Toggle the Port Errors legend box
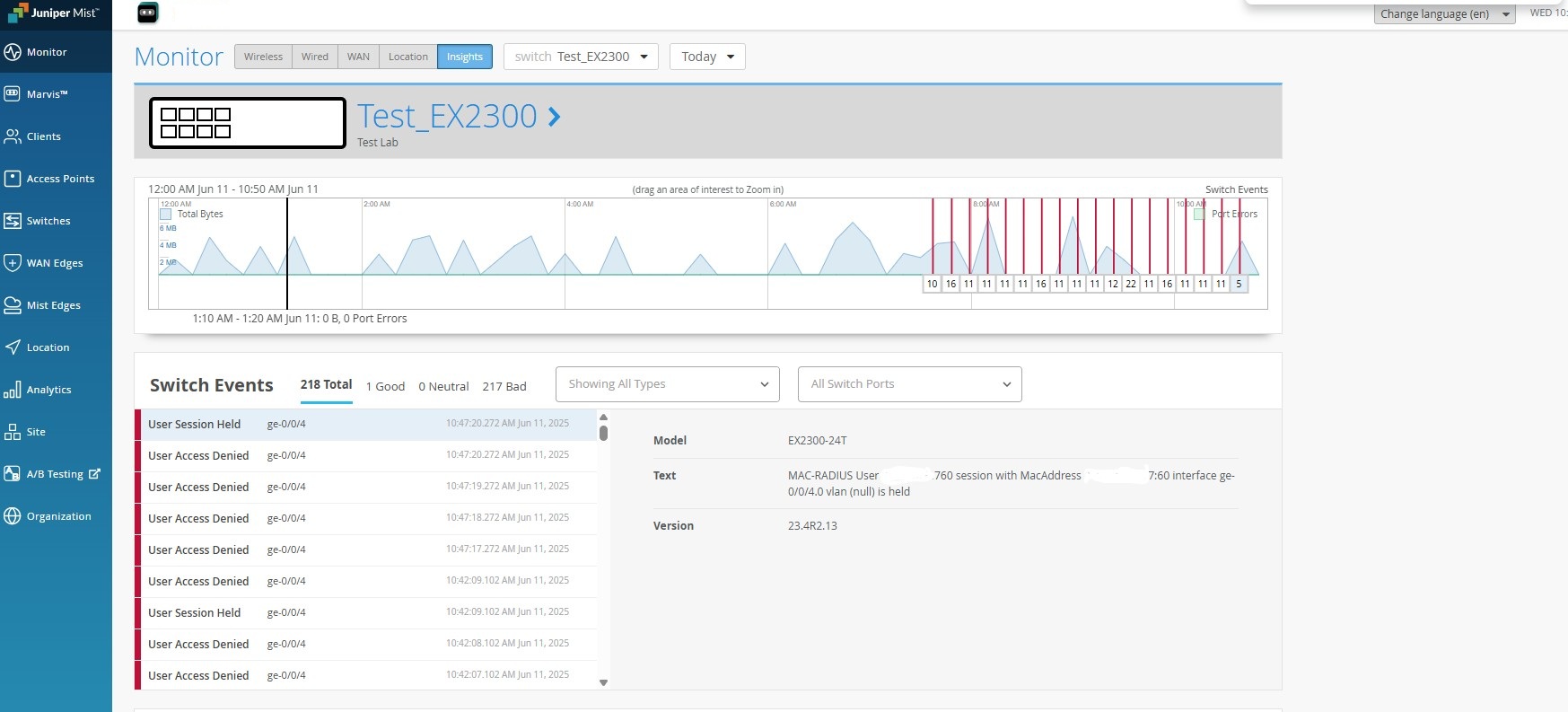The height and width of the screenshot is (712, 1568). pyautogui.click(x=1198, y=215)
